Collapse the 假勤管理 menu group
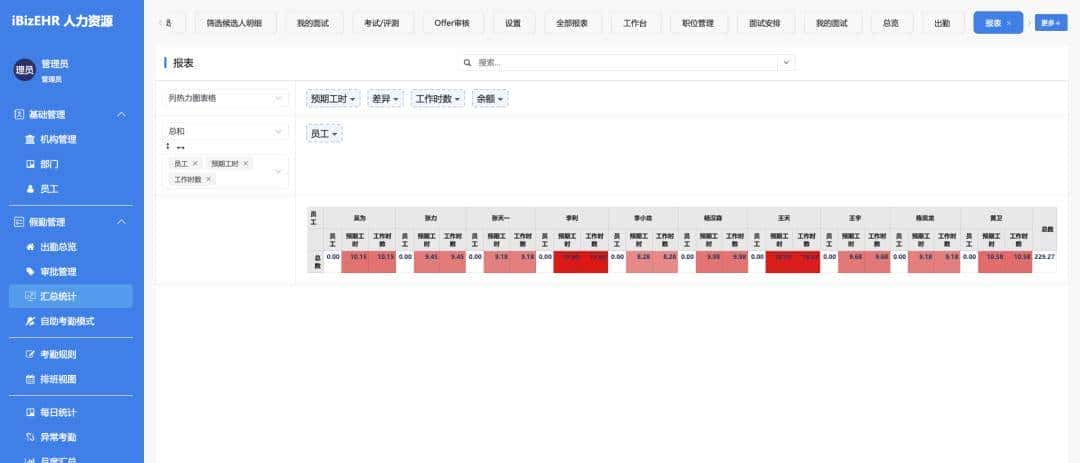1080x463 pixels. coord(121,222)
